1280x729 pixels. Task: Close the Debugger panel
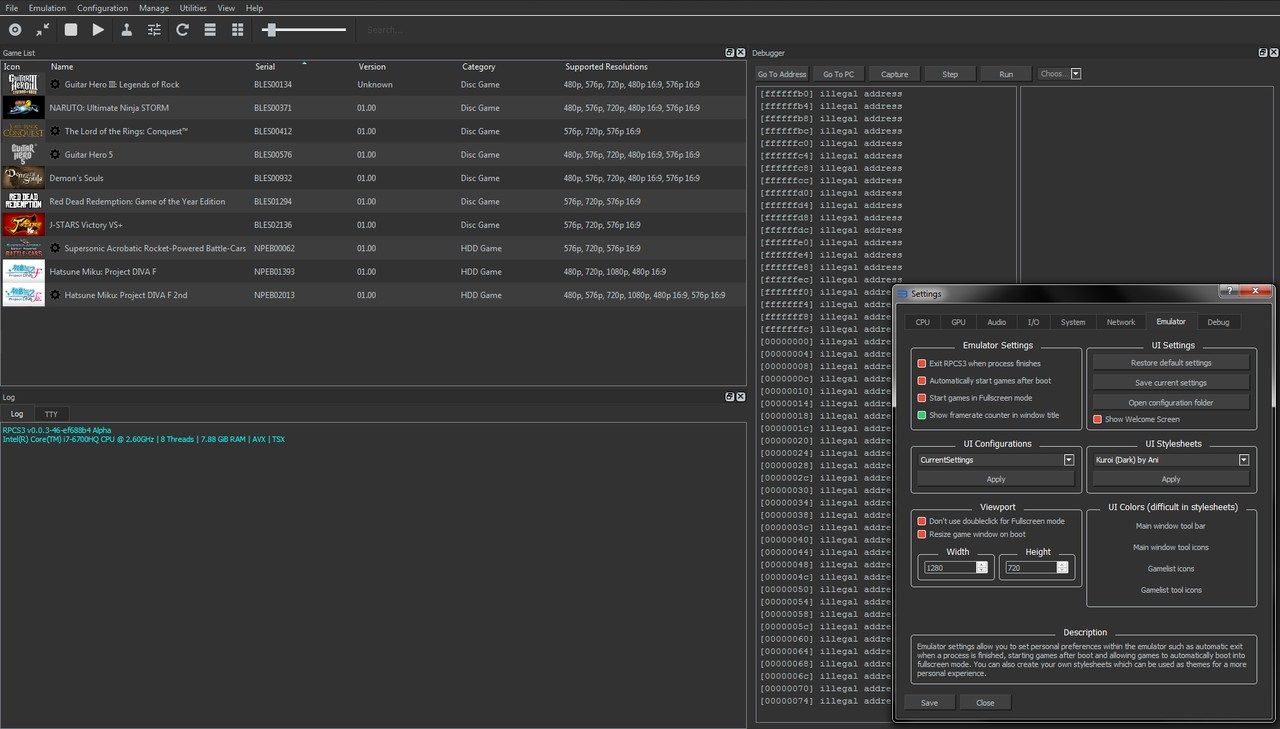pos(1274,52)
